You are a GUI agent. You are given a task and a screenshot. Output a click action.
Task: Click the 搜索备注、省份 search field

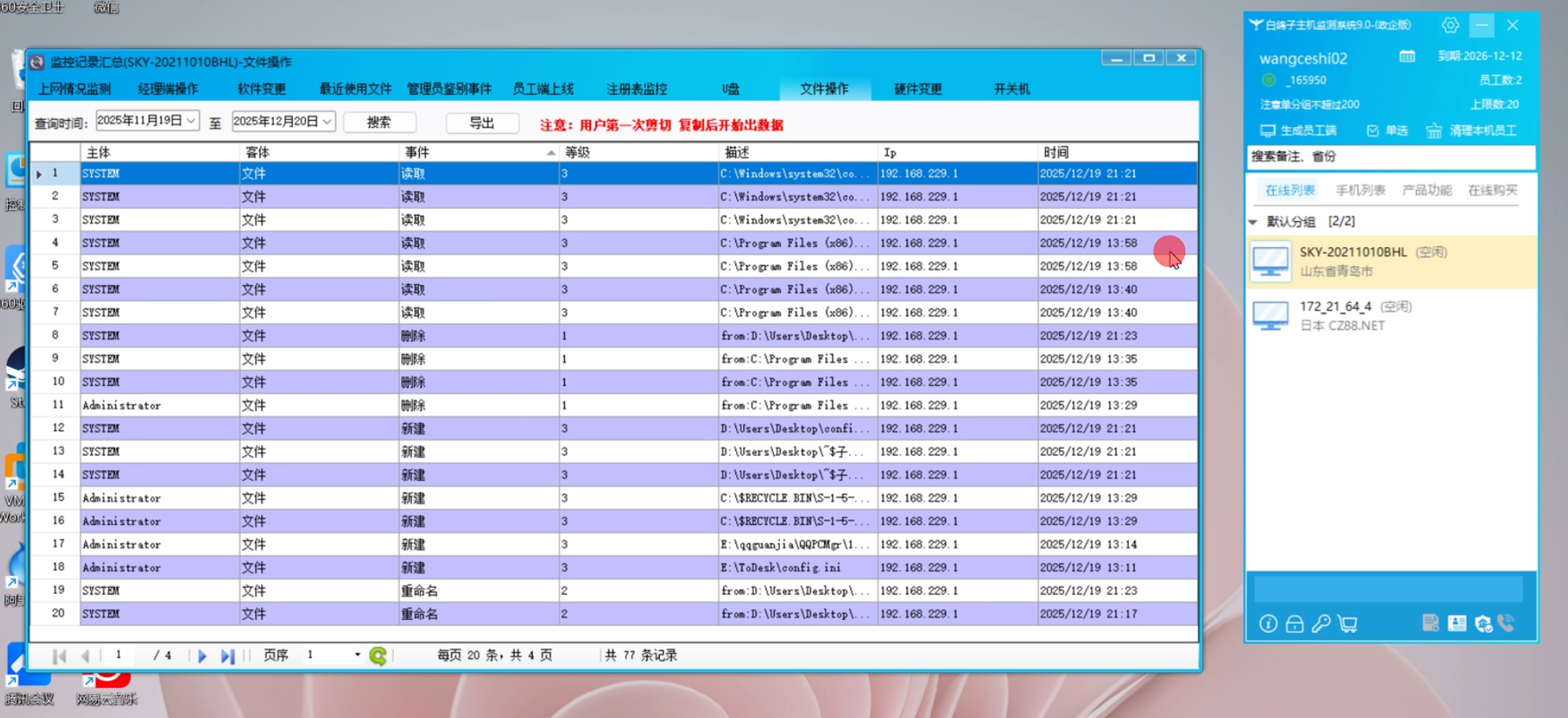pyautogui.click(x=1390, y=156)
